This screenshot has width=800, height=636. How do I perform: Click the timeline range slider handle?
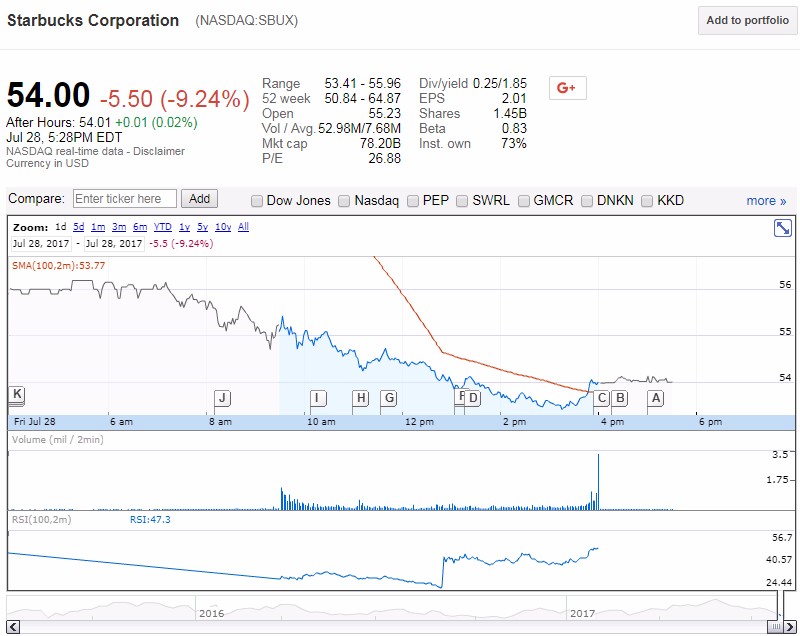coord(773,626)
